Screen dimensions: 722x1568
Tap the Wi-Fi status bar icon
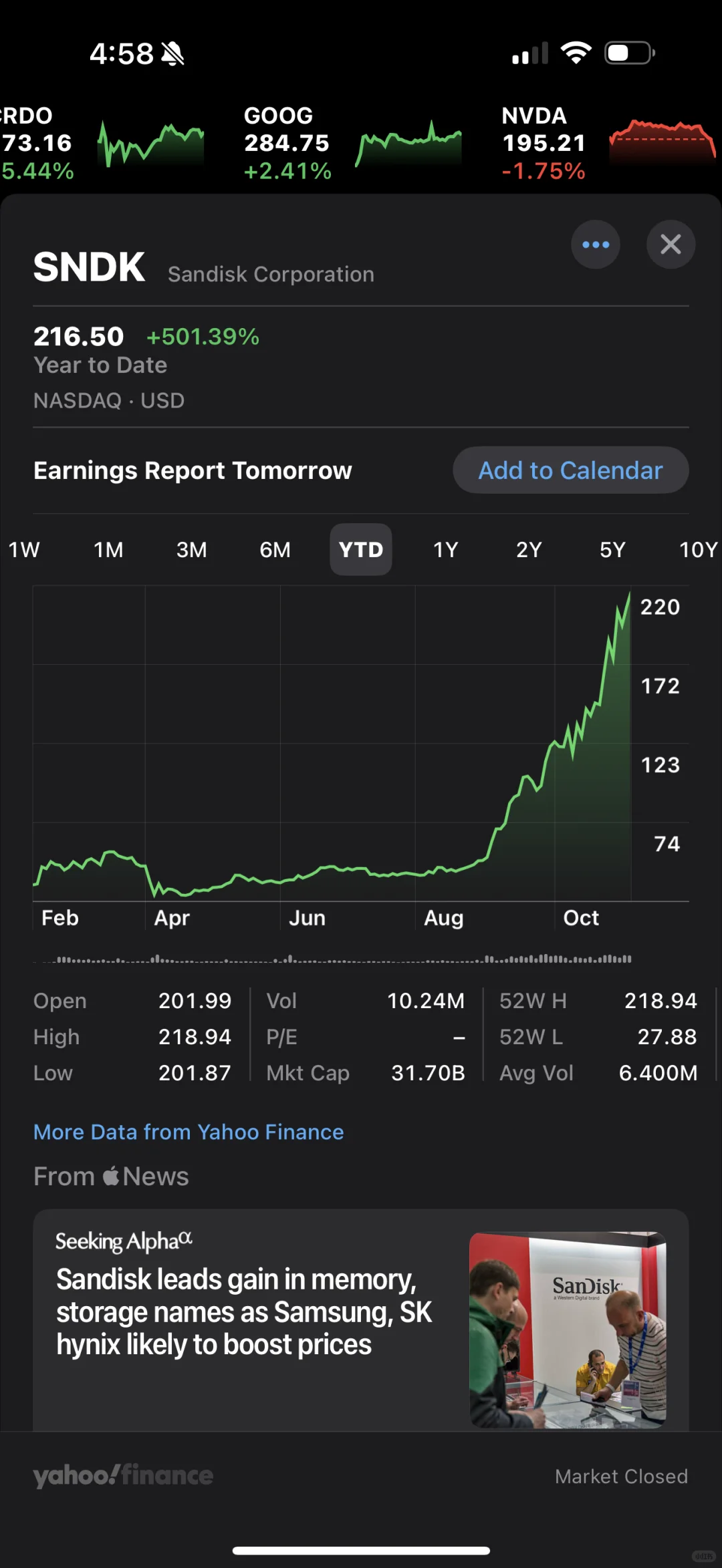(576, 53)
